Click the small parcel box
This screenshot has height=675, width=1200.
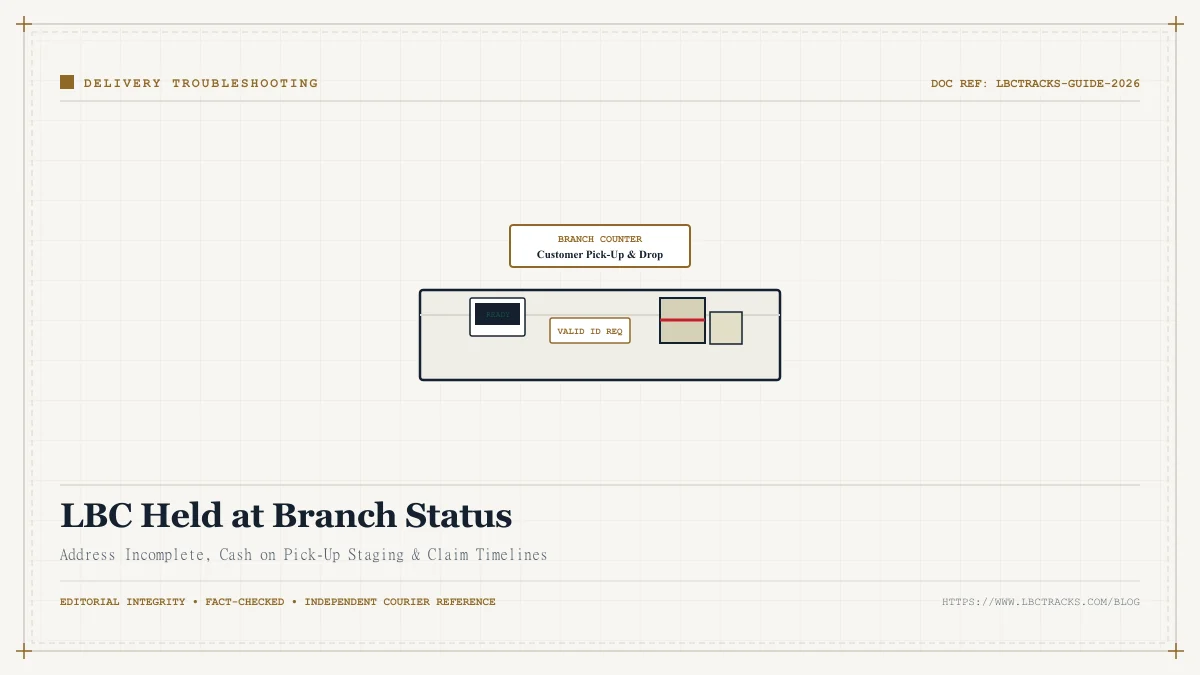[x=726, y=328]
